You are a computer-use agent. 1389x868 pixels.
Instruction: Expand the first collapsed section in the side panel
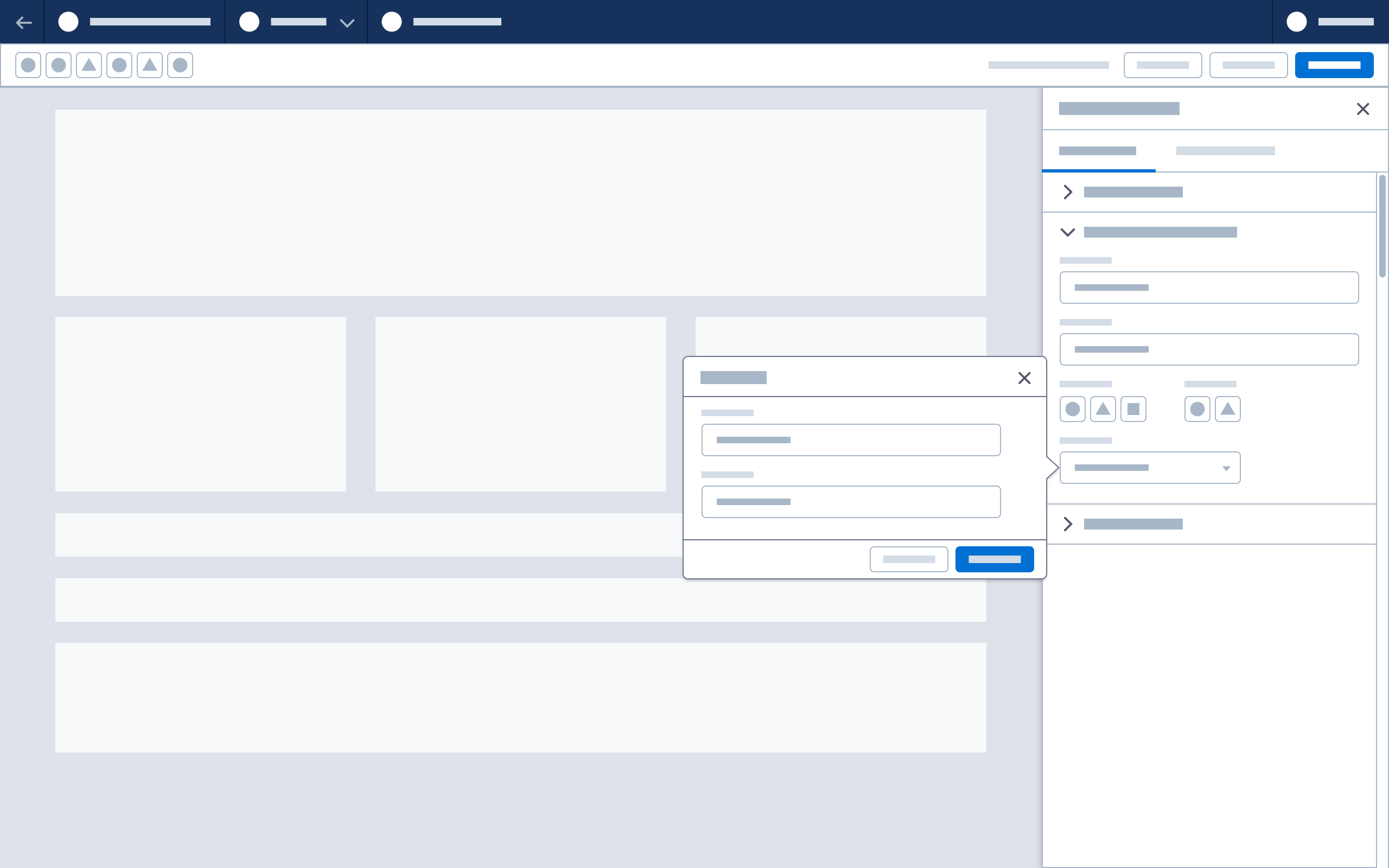1068,192
